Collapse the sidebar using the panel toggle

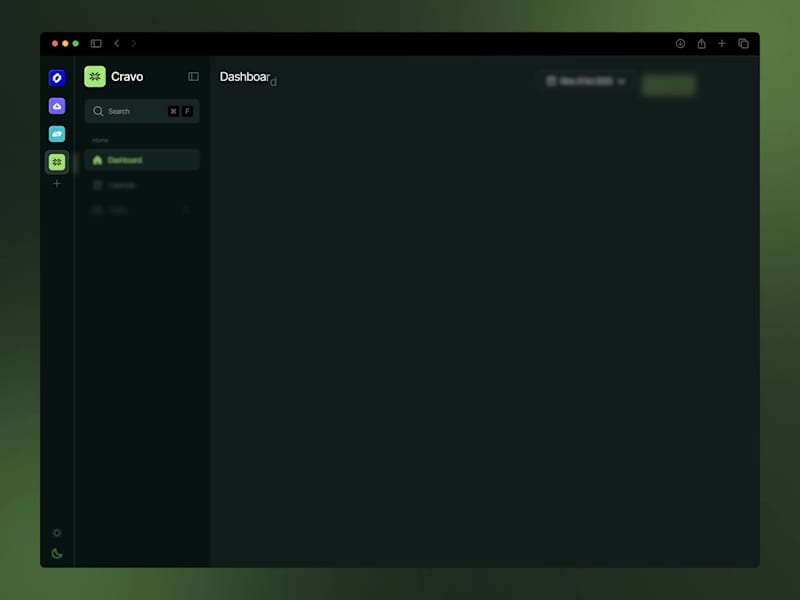(192, 76)
